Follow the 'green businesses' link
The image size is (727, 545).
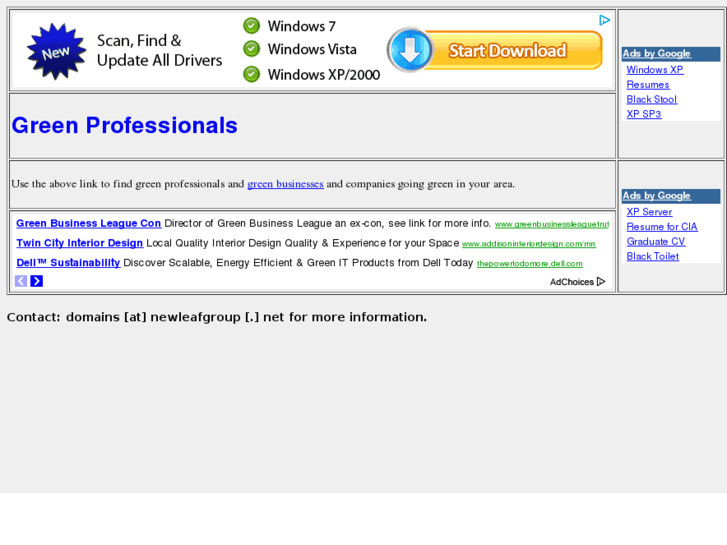click(285, 184)
